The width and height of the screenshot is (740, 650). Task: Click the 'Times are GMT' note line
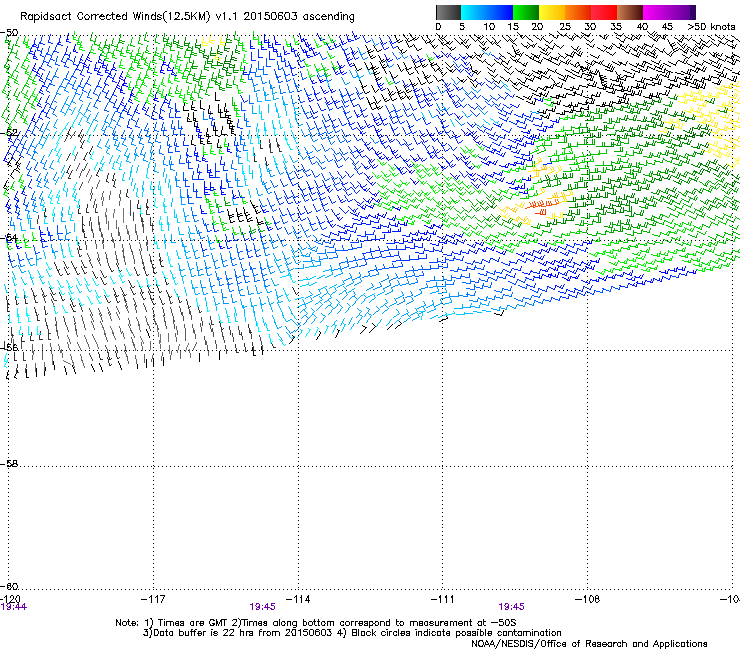point(316,623)
